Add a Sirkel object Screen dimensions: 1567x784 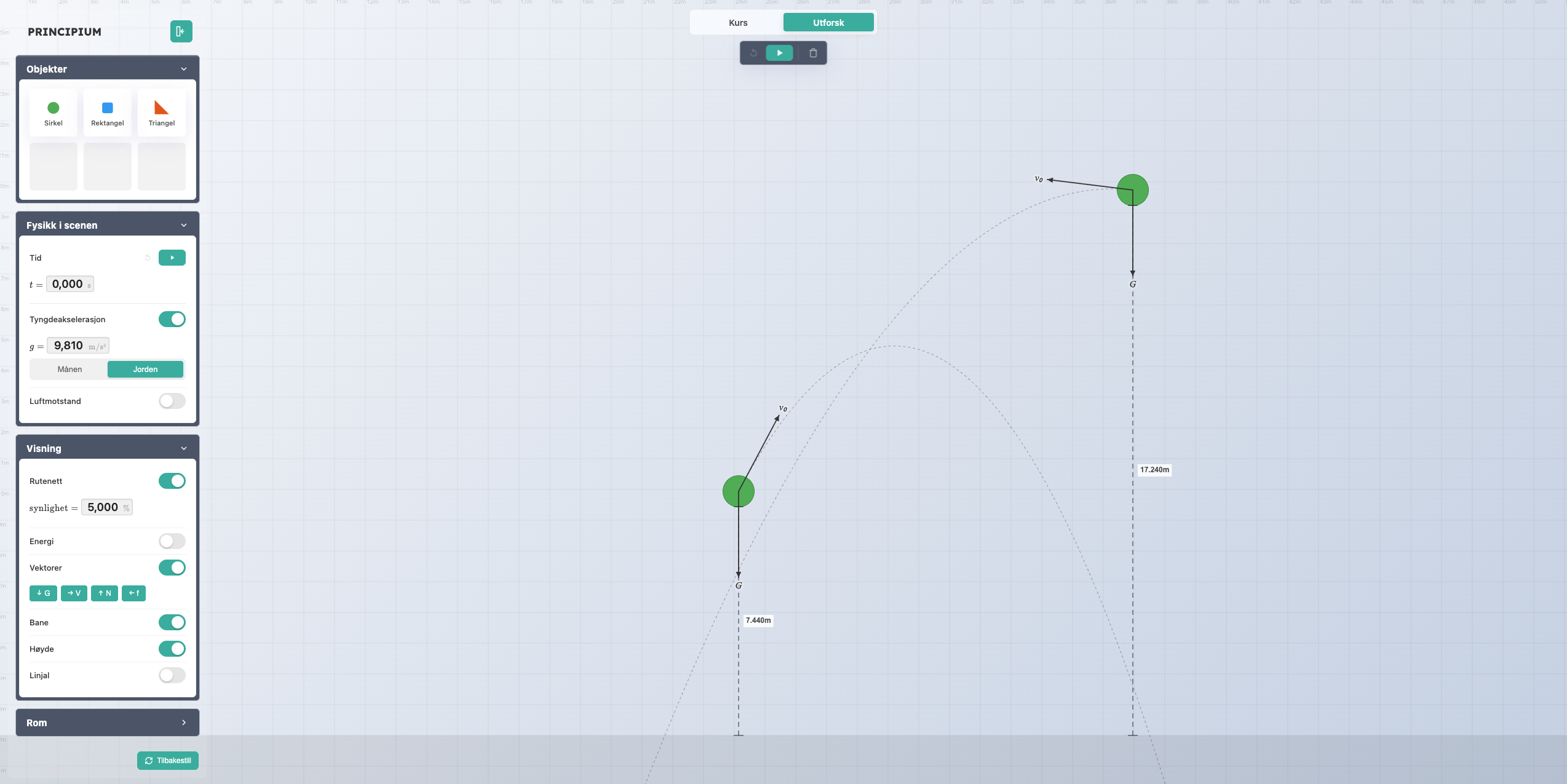(54, 113)
